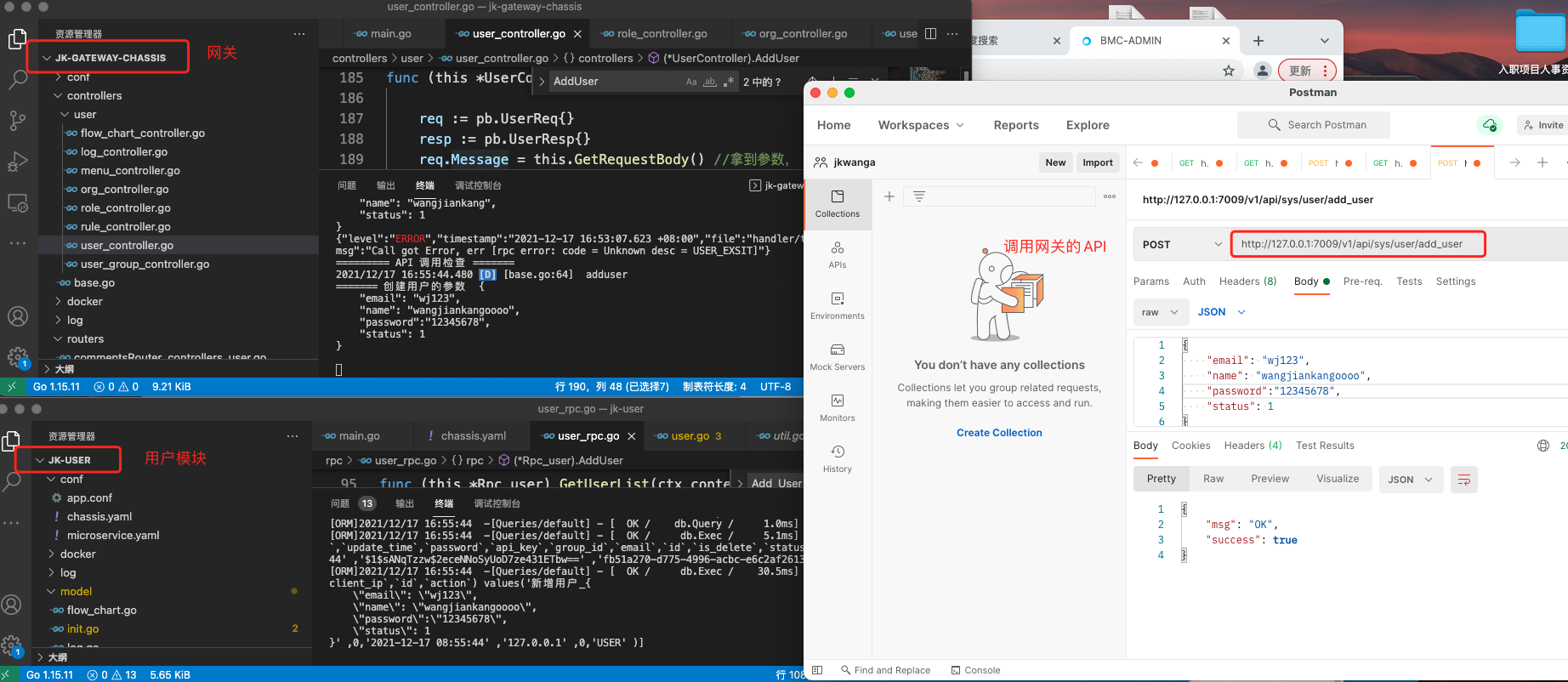Open new tab in Chrome window

1258,41
